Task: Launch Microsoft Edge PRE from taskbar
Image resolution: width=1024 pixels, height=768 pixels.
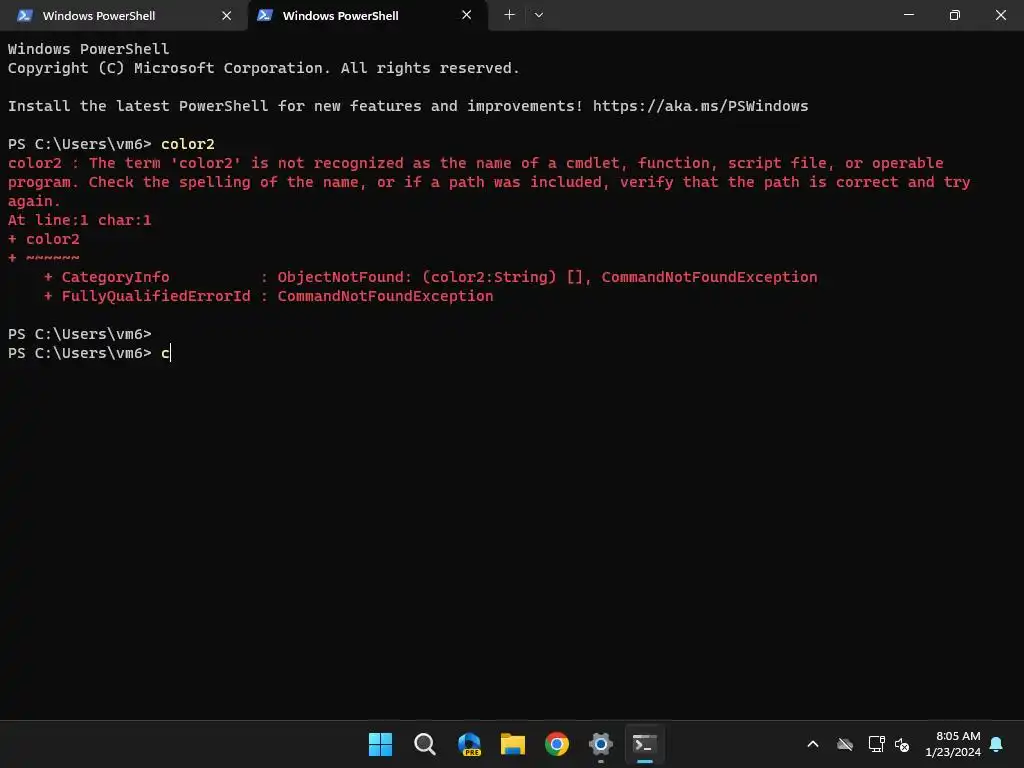Action: click(x=469, y=744)
